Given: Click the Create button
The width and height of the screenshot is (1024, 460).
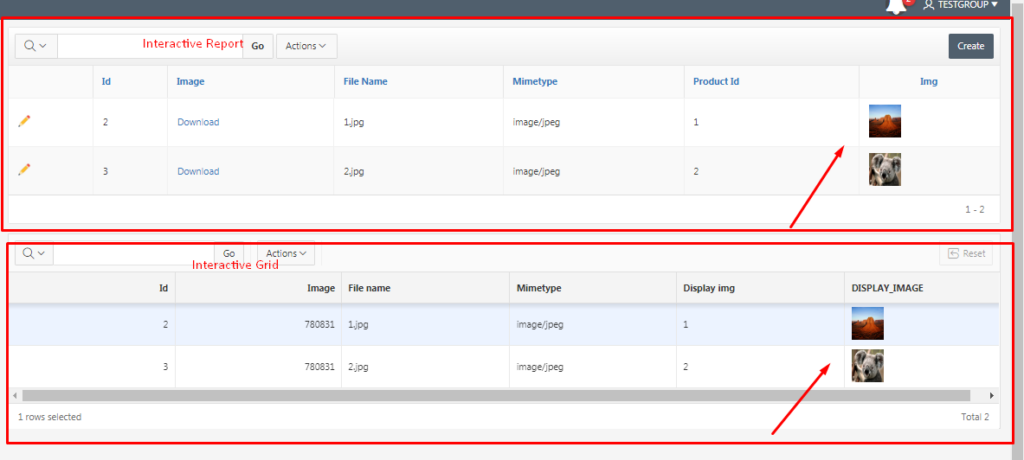Looking at the screenshot, I should [x=970, y=46].
